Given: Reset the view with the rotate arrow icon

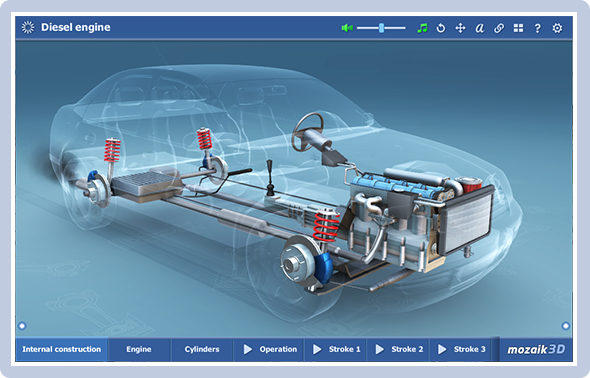Looking at the screenshot, I should pos(441,28).
